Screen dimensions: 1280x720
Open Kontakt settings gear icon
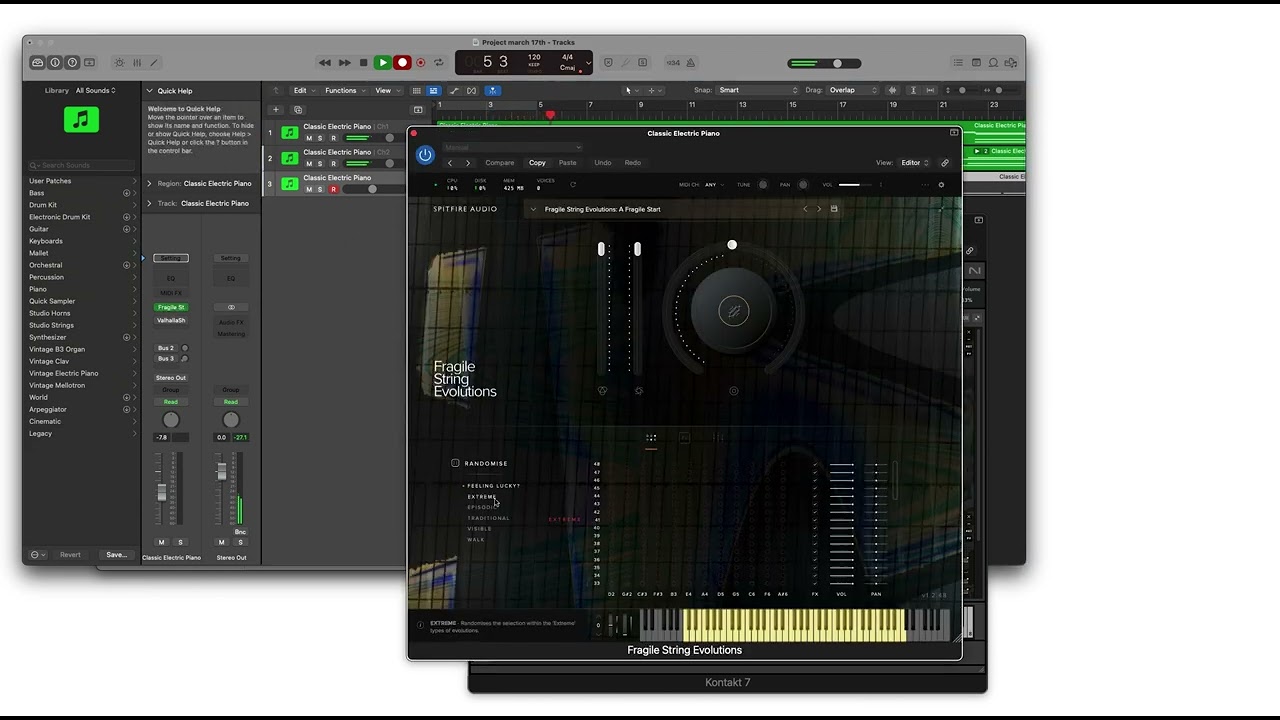click(941, 185)
